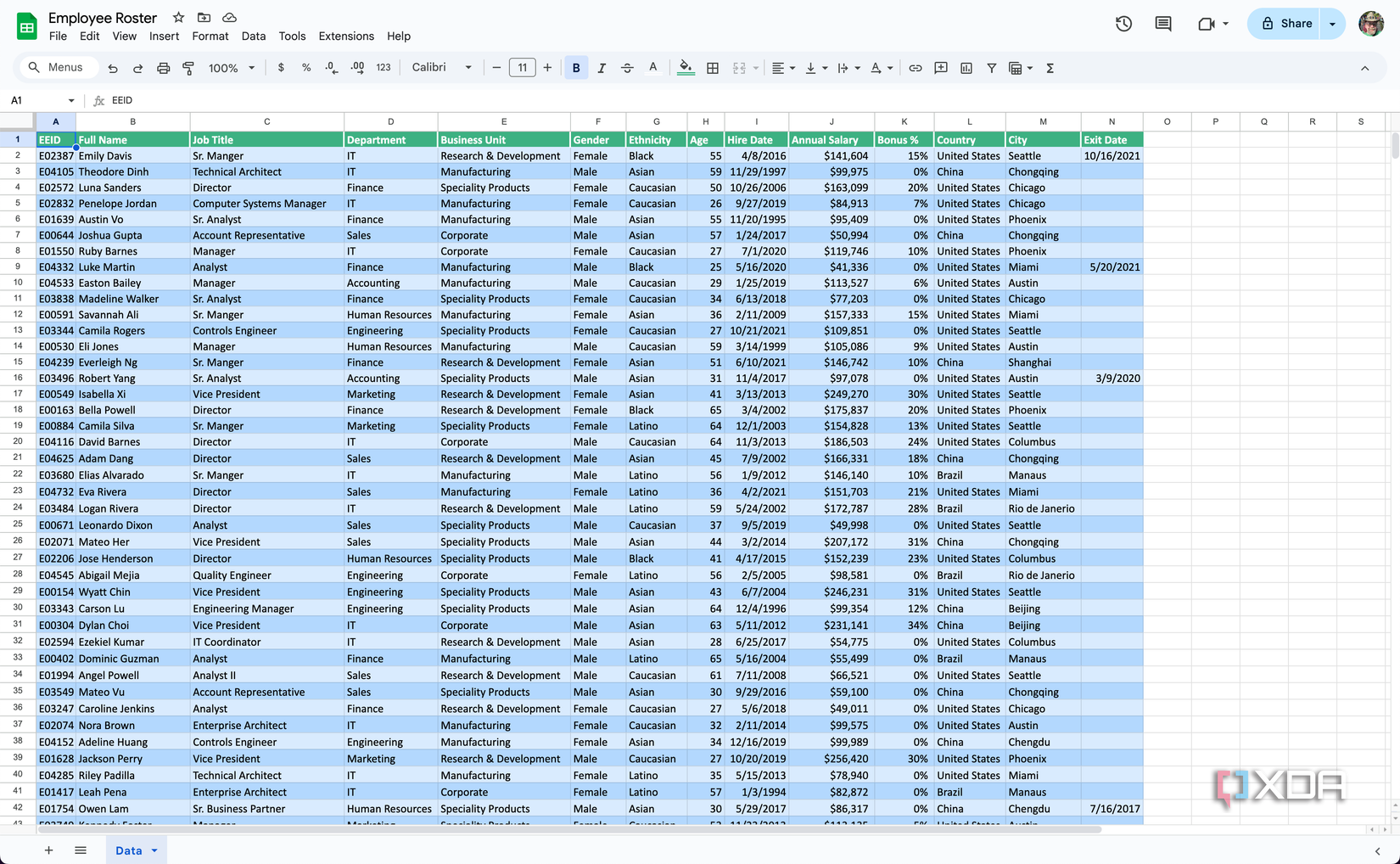
Task: Open the Borders tool
Action: click(713, 68)
